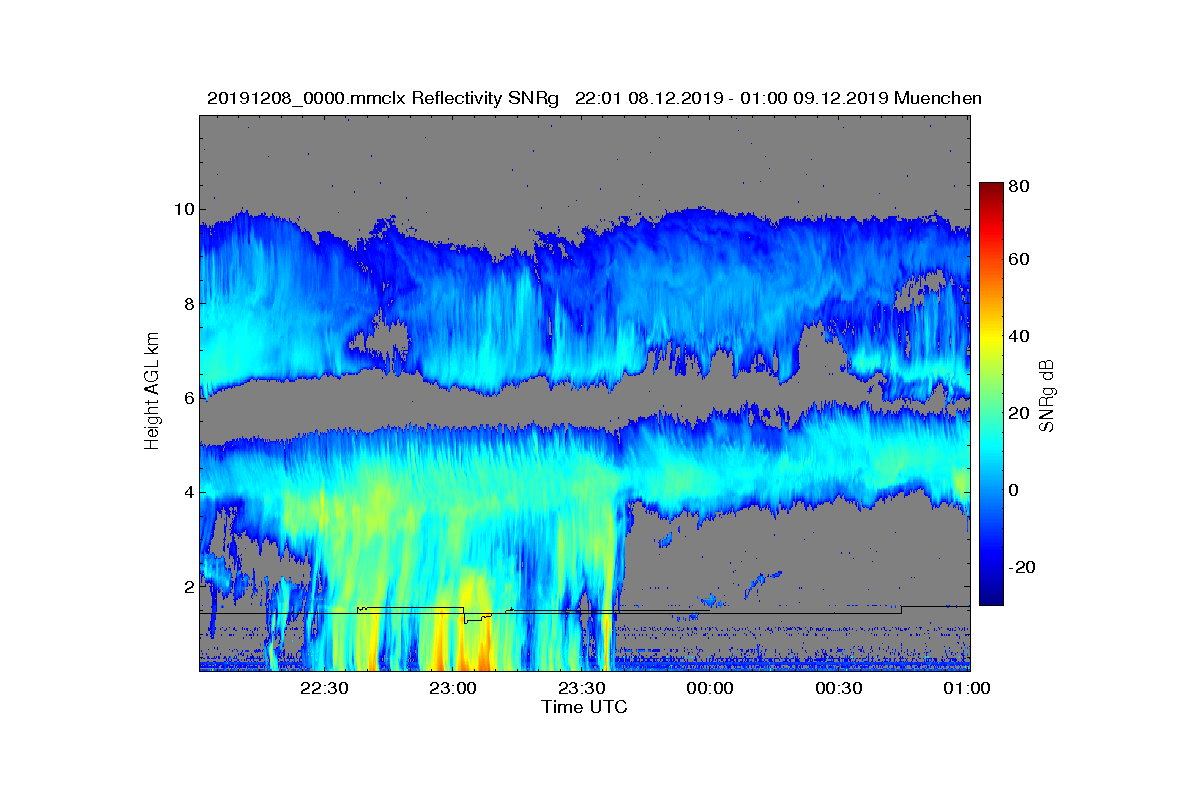This screenshot has width=1200, height=800.
Task: Click the black step line near 00:45
Action: pos(901,609)
